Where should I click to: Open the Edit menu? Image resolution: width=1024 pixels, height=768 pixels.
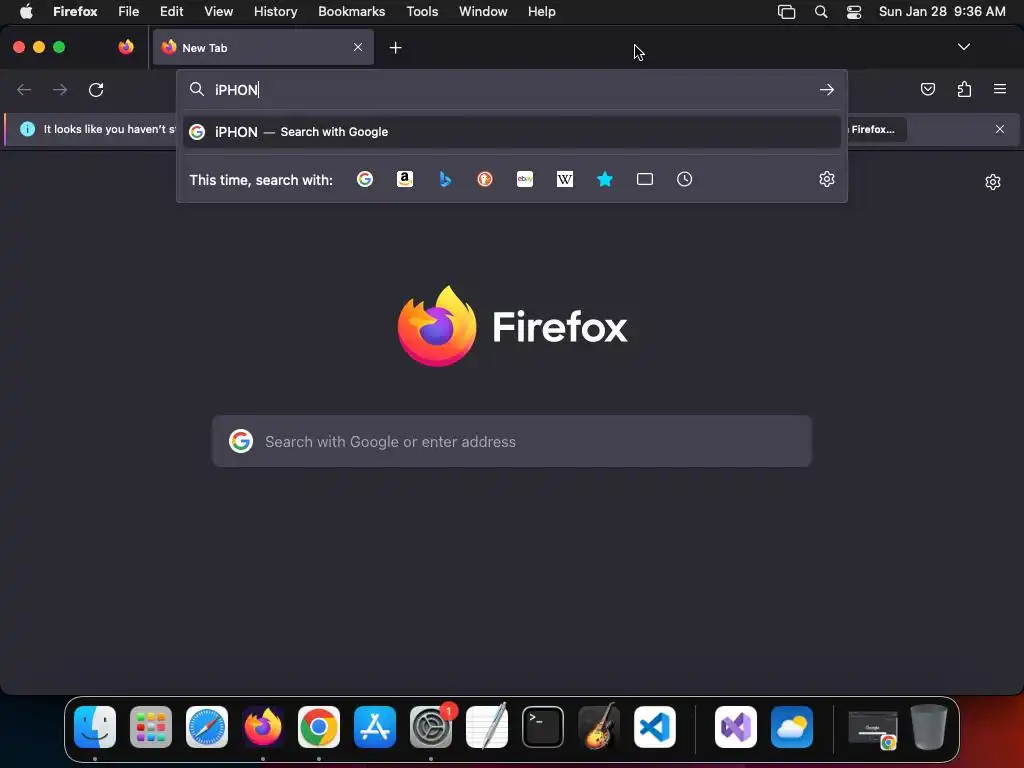[x=172, y=11]
